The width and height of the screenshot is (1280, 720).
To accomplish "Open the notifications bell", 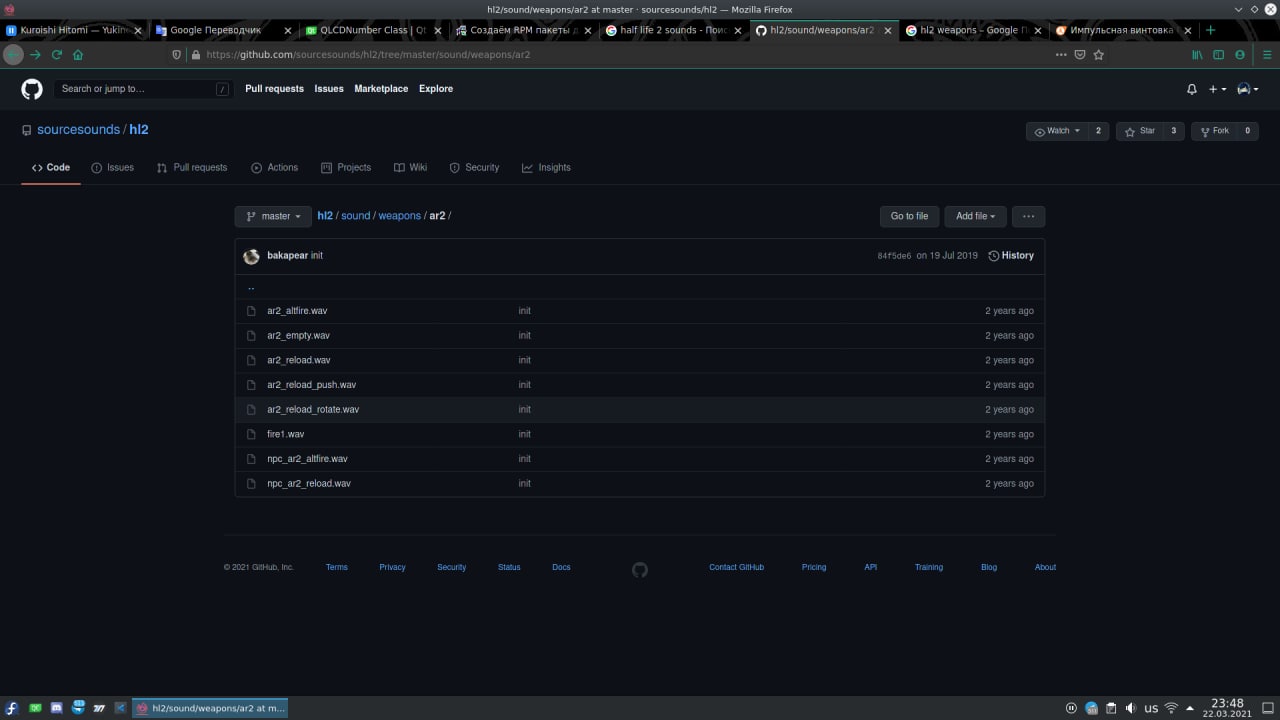I will (x=1191, y=89).
